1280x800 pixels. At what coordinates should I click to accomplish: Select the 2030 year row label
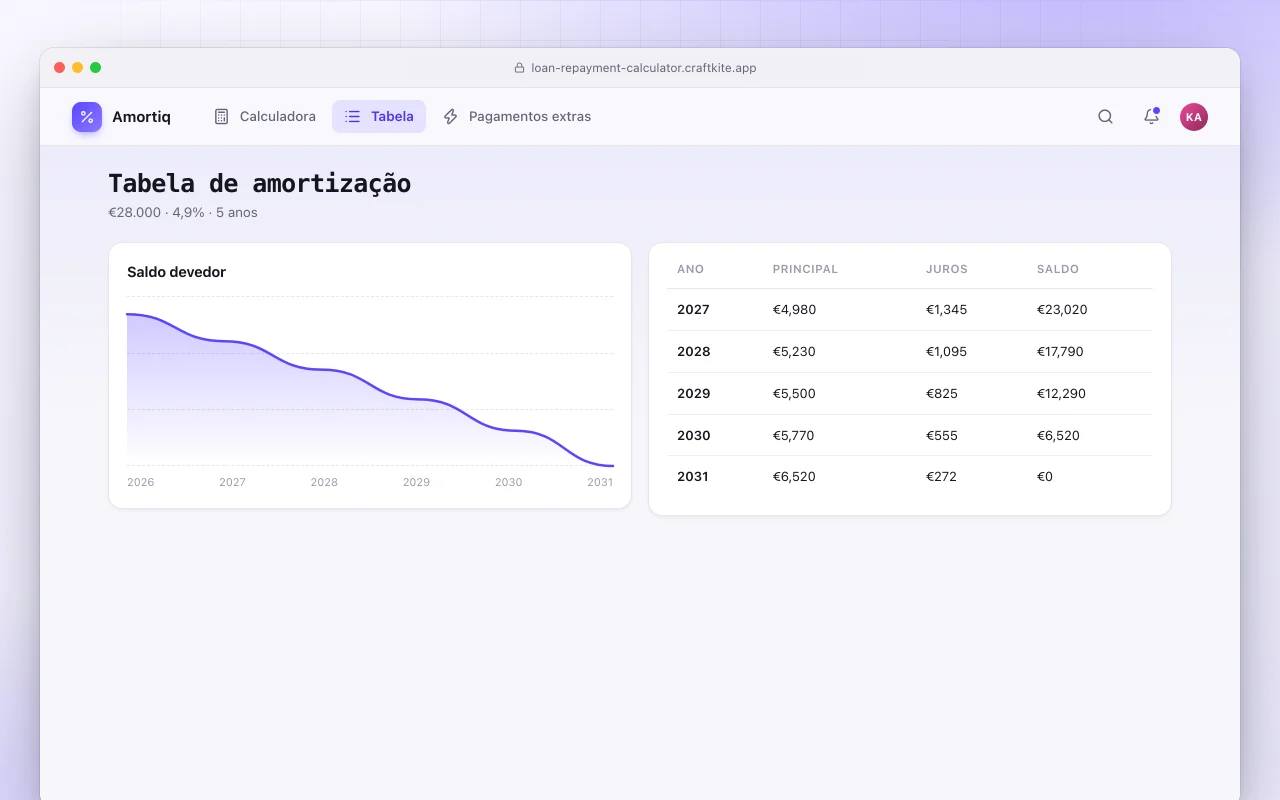point(693,436)
